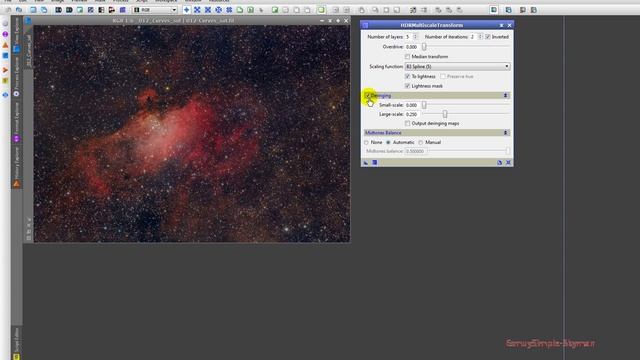Click the Midtones balance slider handle

point(508,151)
